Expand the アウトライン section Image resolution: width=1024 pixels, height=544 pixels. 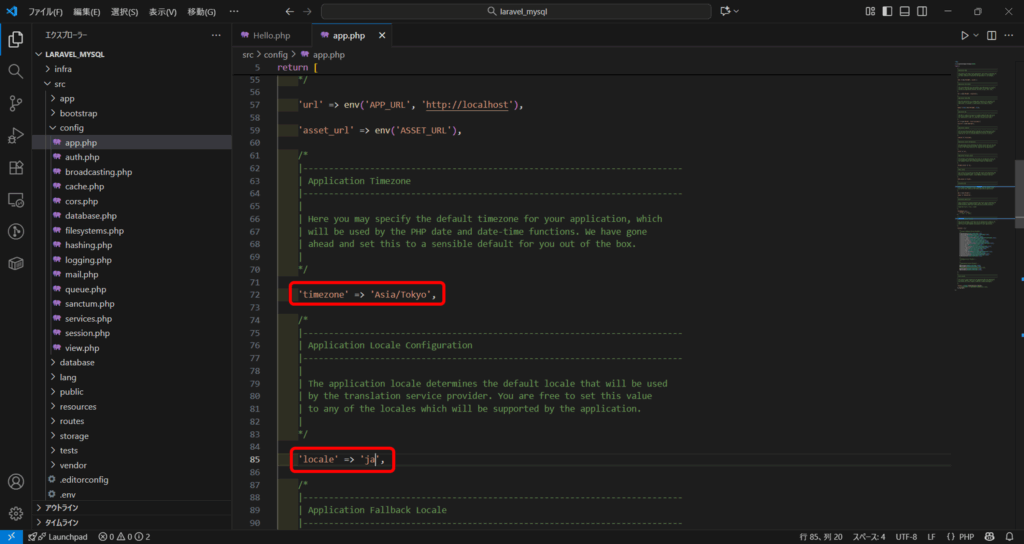tap(62, 508)
